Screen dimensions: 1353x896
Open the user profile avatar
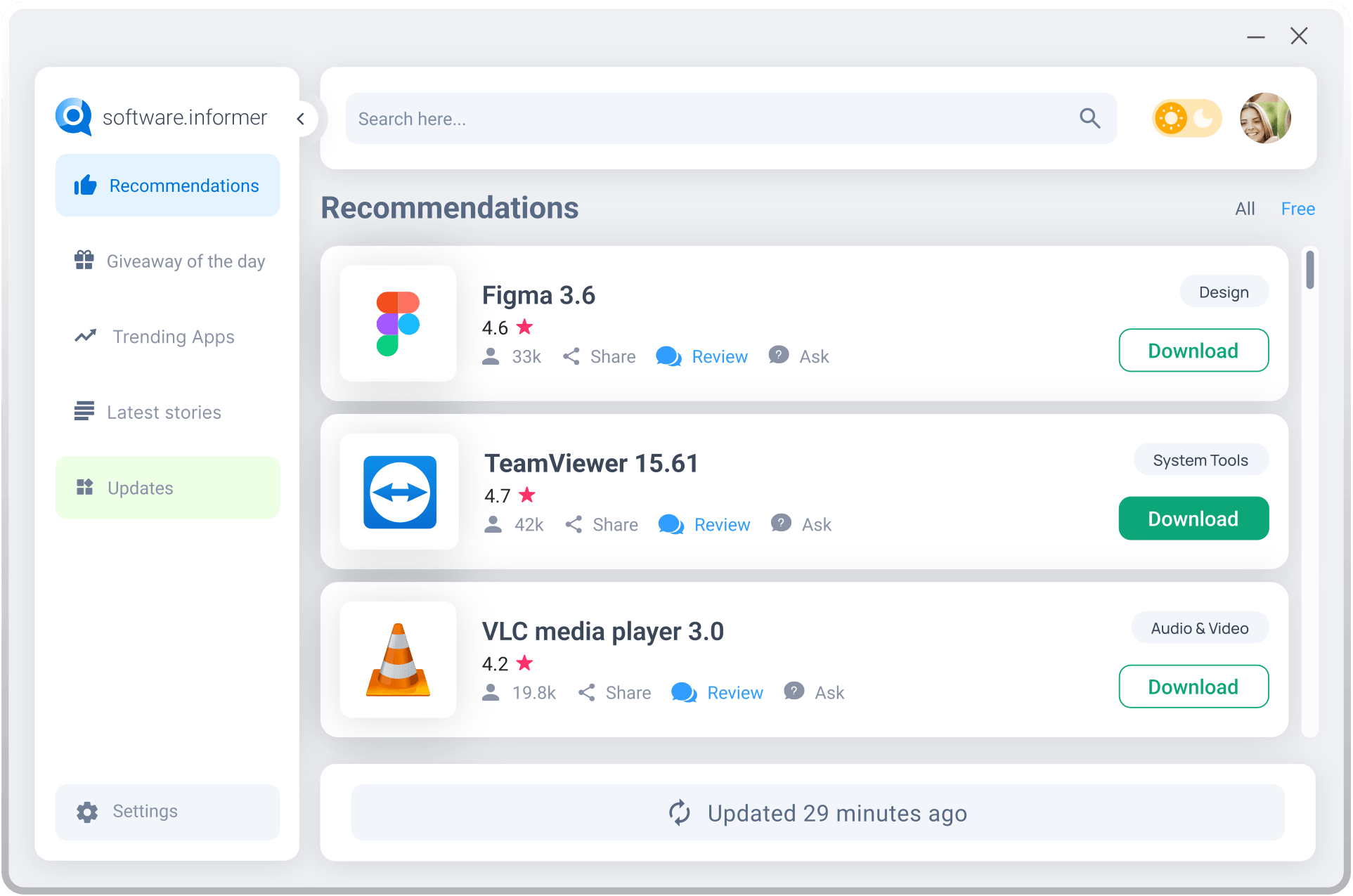[x=1266, y=118]
